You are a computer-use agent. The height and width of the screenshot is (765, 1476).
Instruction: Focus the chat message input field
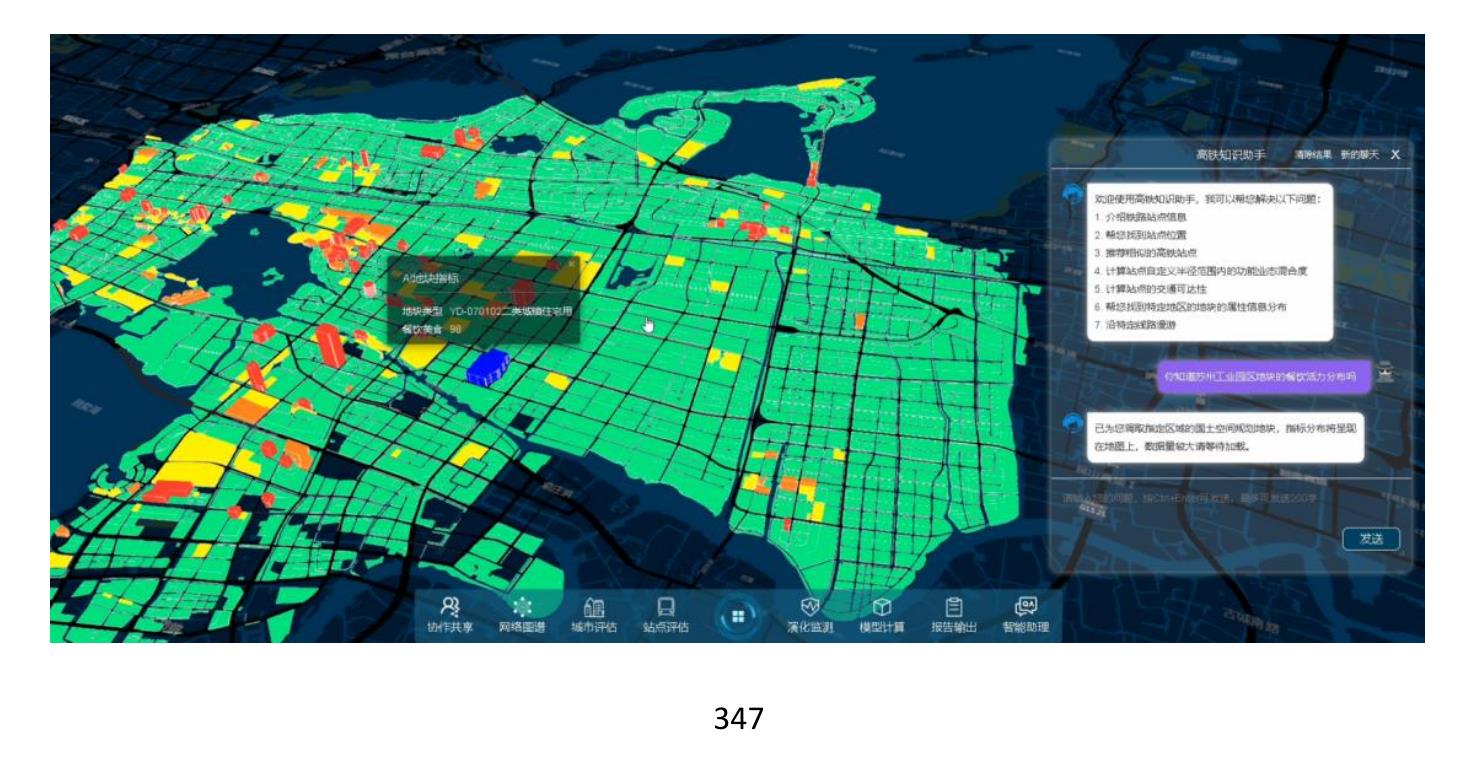[1230, 497]
